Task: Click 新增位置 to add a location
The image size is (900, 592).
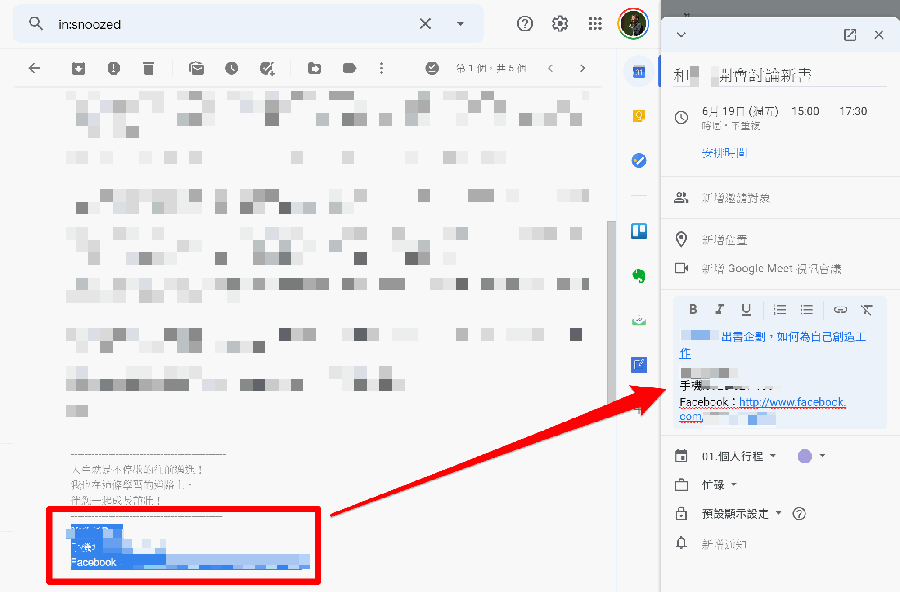Action: pyautogui.click(x=724, y=239)
